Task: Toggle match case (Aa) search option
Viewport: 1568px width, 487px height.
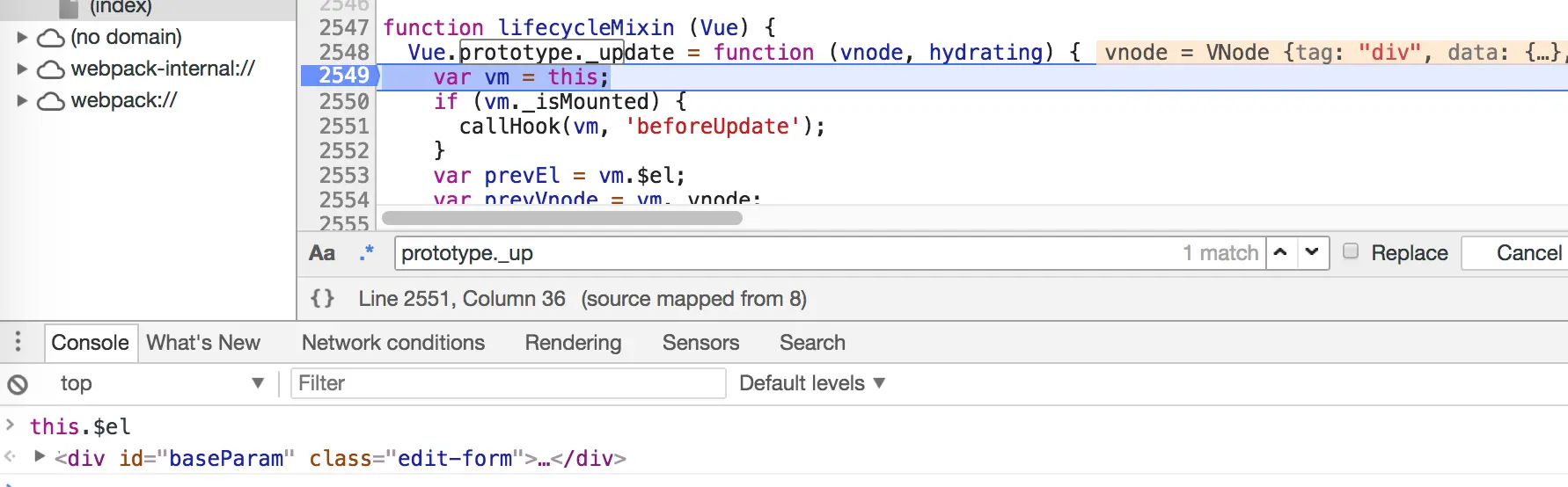Action: click(x=322, y=253)
